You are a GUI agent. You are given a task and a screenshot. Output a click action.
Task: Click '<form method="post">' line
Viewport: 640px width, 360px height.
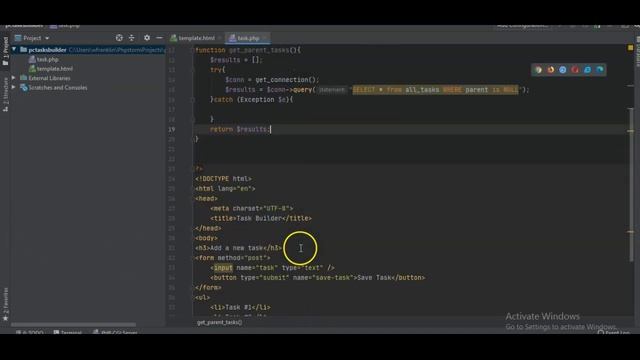[233, 258]
